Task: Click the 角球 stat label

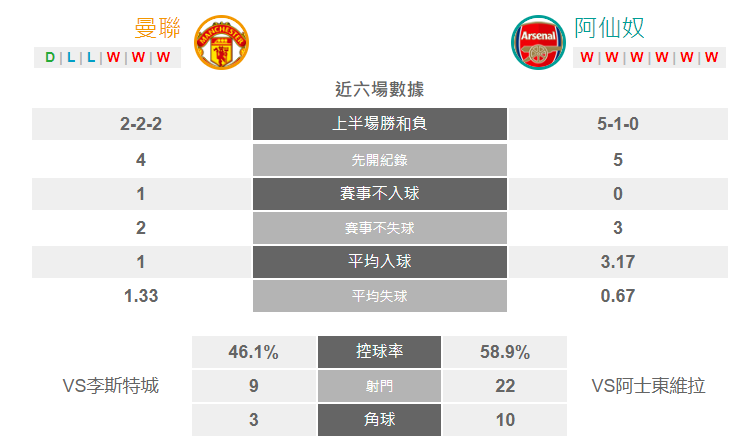Action: click(379, 419)
